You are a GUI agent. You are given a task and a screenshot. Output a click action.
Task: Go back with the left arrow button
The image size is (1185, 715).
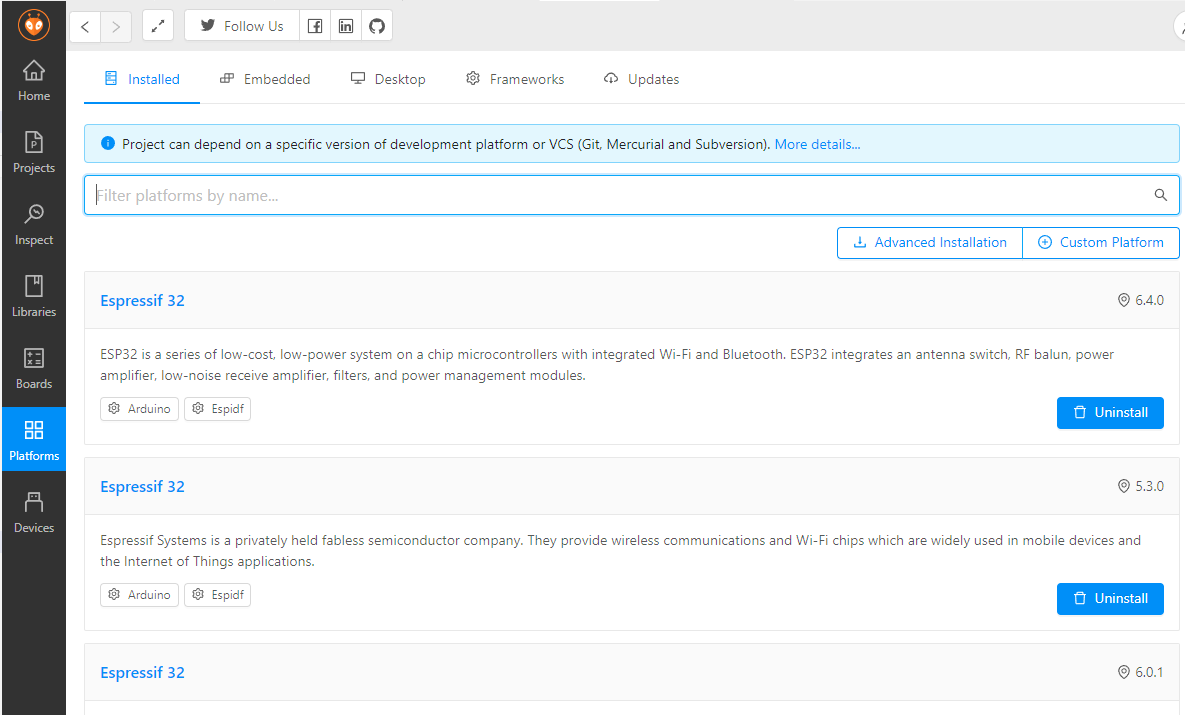point(85,26)
